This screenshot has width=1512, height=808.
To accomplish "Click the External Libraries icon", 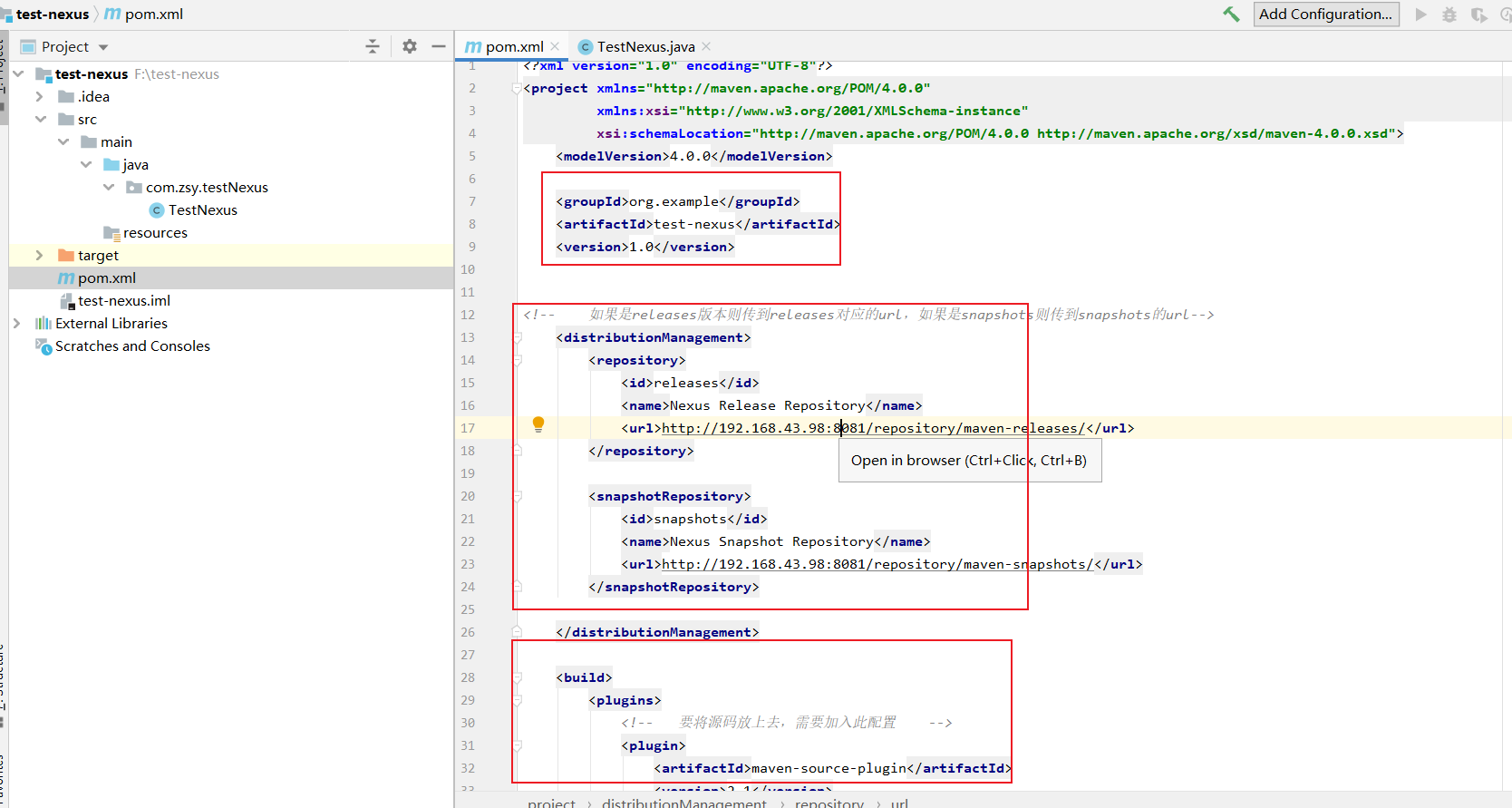I will (44, 324).
